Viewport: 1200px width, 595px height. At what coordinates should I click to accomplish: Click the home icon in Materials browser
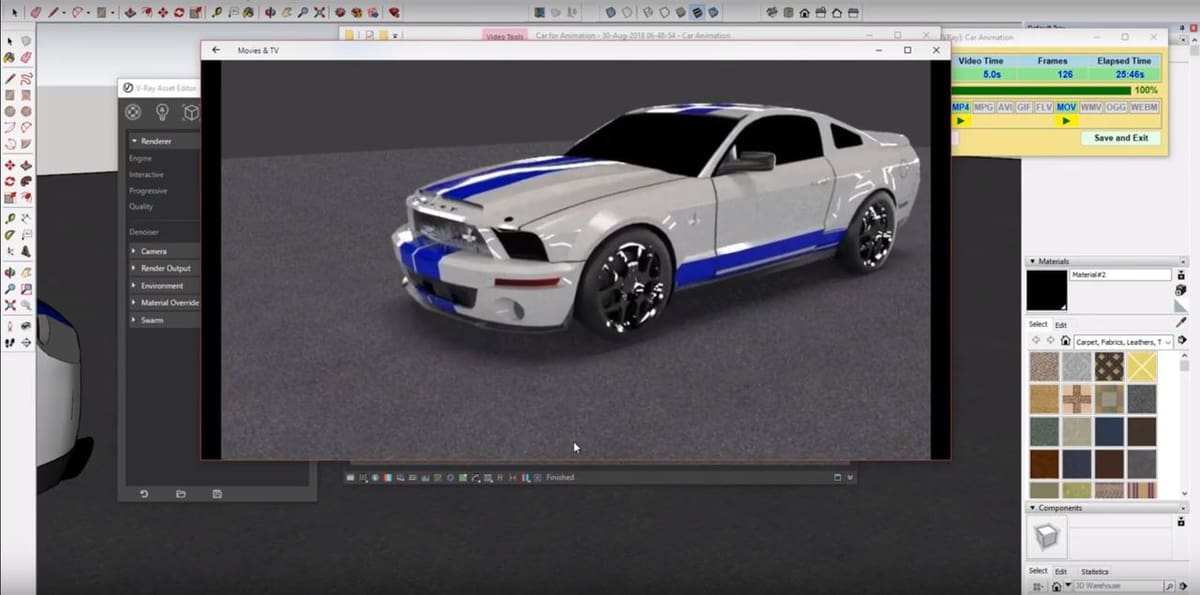pyautogui.click(x=1066, y=341)
